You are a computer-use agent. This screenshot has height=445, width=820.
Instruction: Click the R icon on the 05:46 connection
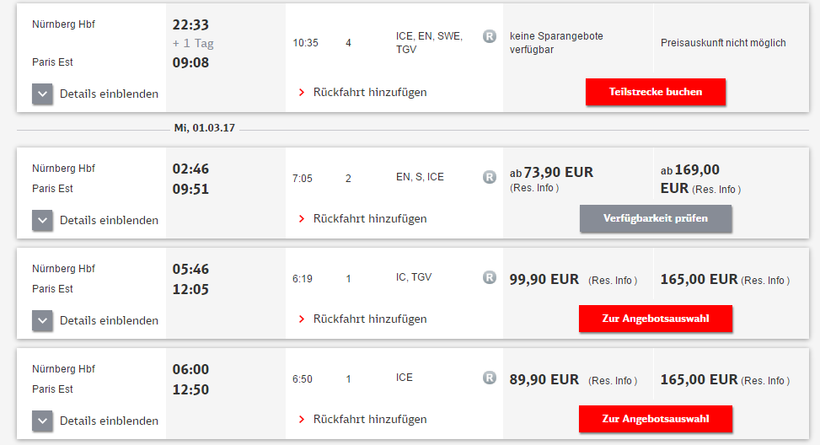coord(489,278)
